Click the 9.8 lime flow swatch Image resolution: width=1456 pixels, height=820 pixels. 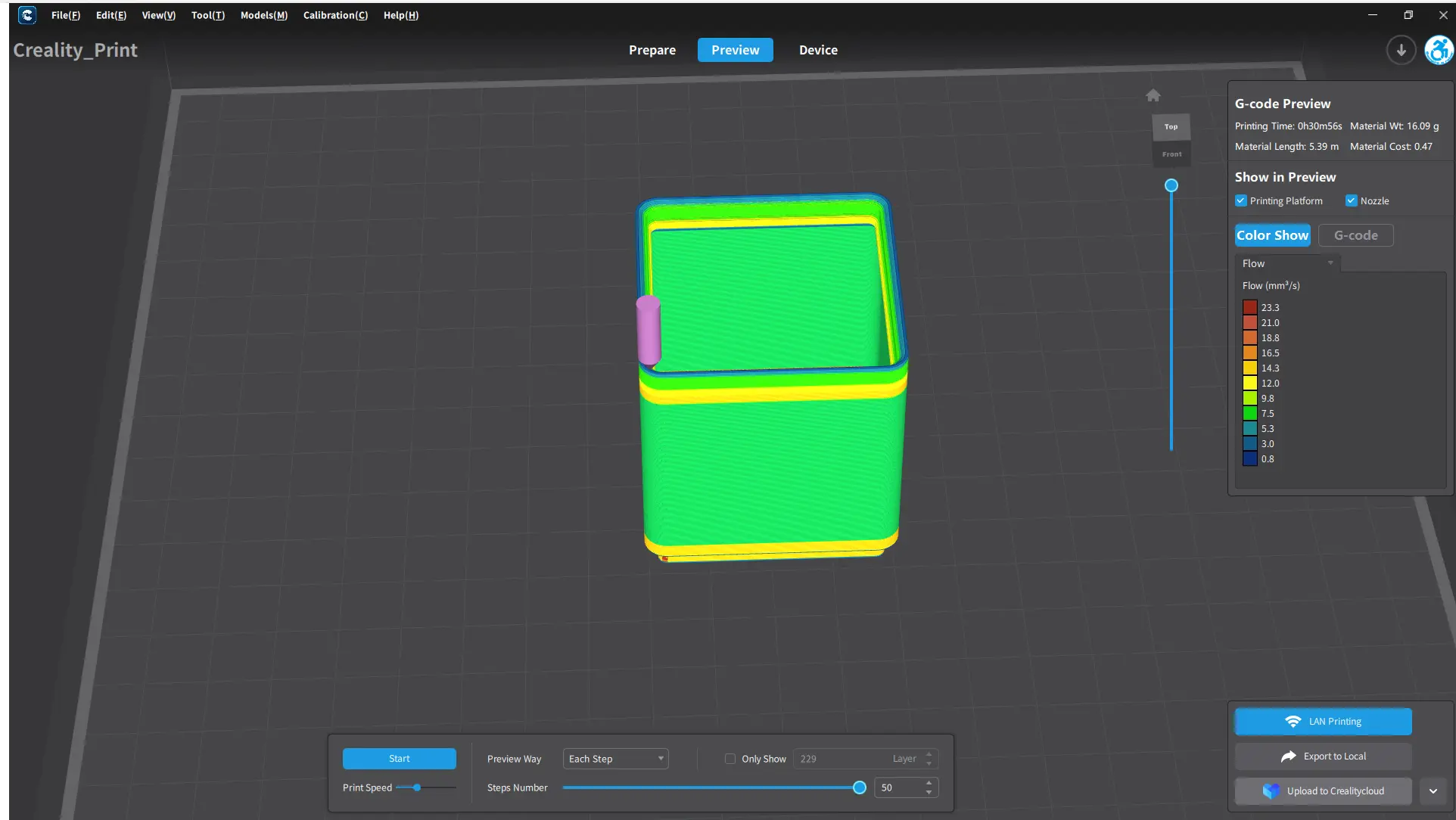coord(1250,399)
